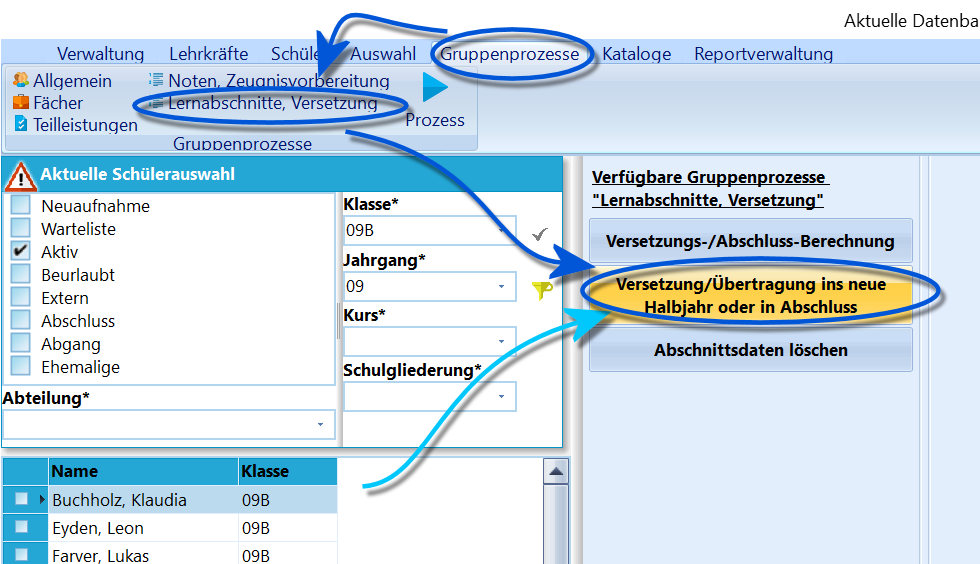Tick the checkbox for Eyden, Leon
This screenshot has height=564, width=980.
click(x=21, y=526)
